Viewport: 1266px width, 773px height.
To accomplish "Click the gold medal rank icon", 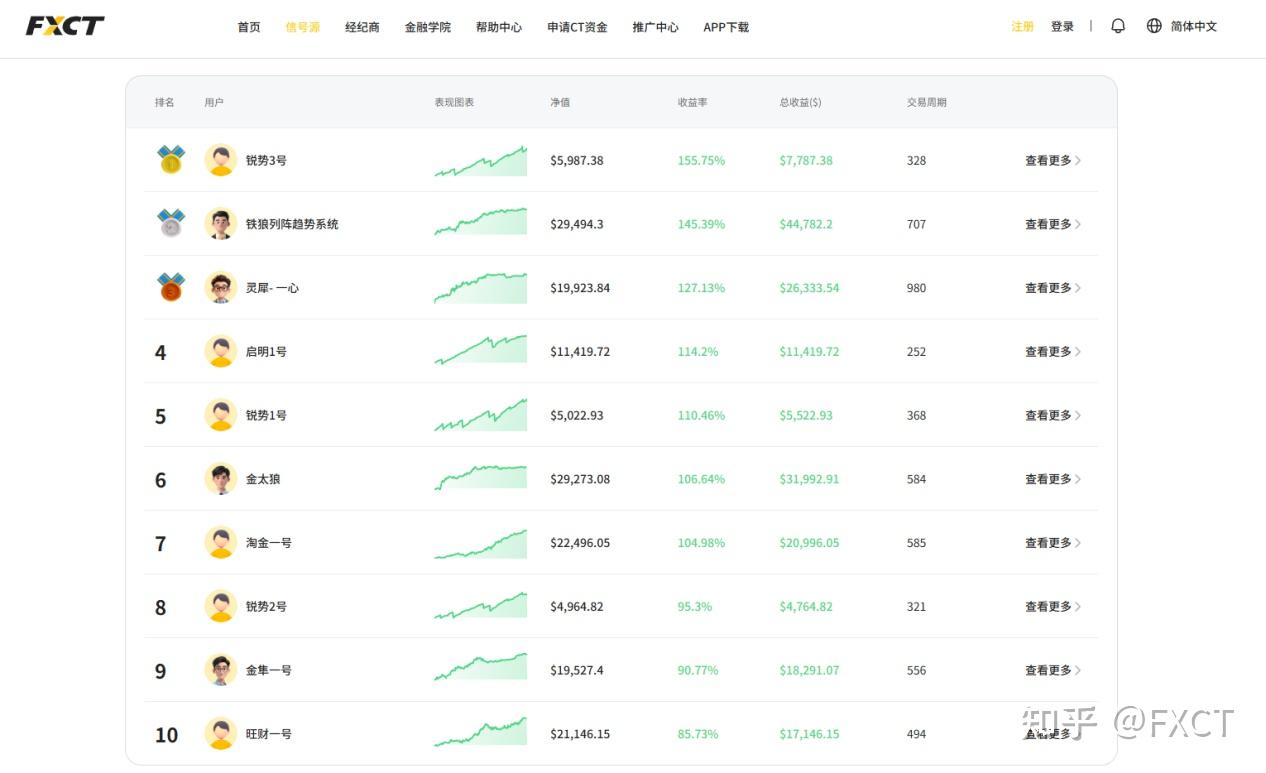I will coord(171,160).
